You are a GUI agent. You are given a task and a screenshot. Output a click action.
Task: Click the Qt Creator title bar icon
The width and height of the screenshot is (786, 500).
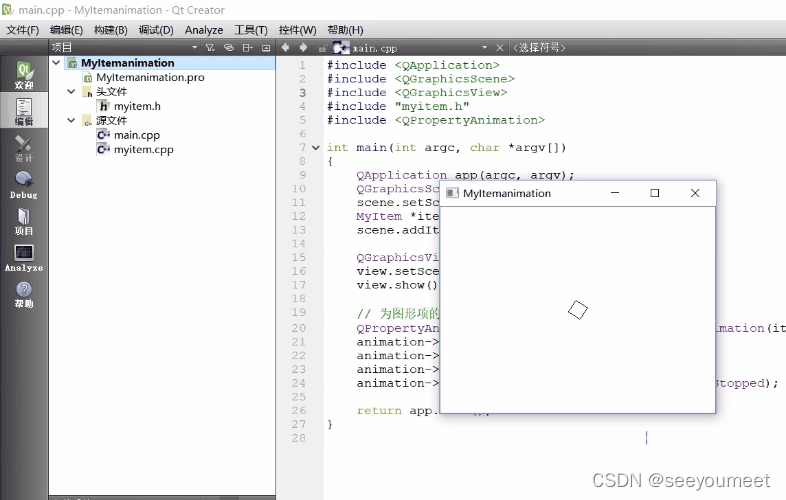(x=8, y=10)
